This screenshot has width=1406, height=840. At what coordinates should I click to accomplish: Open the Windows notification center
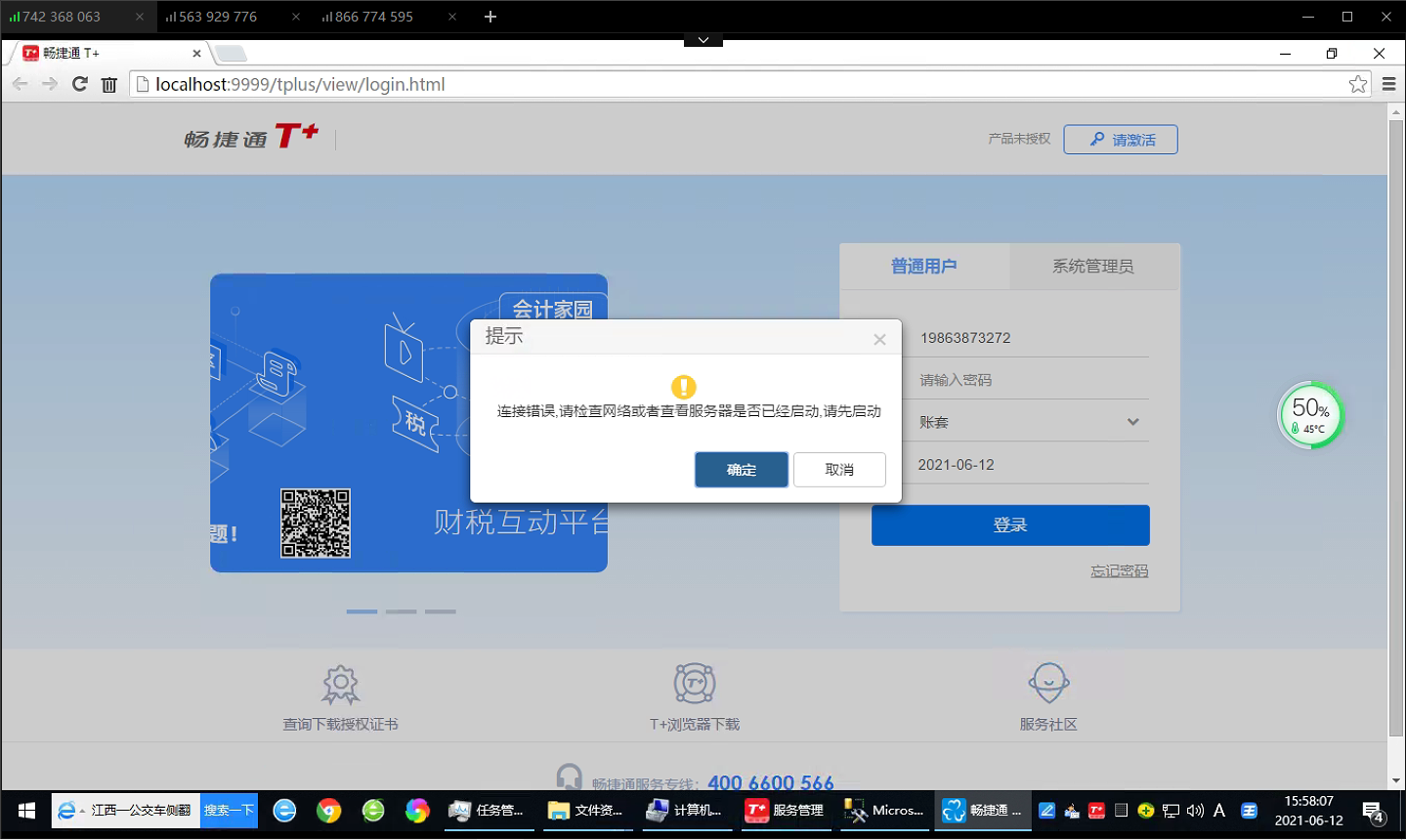[1374, 812]
